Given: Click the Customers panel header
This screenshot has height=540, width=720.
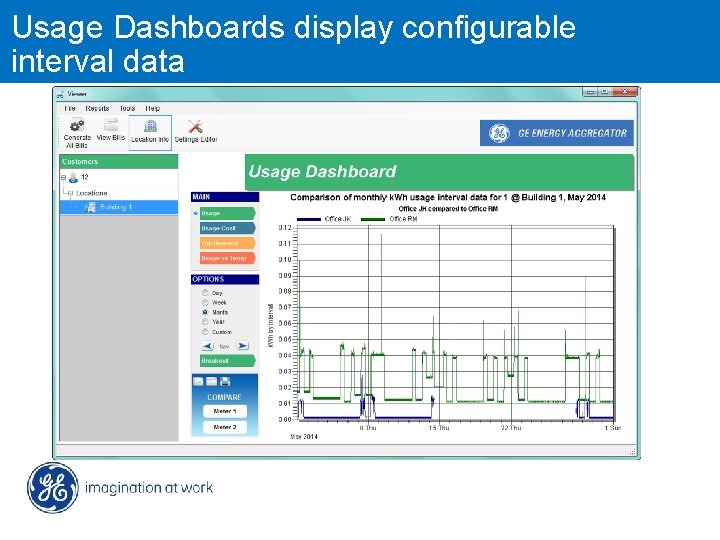Looking at the screenshot, I should pos(119,162).
